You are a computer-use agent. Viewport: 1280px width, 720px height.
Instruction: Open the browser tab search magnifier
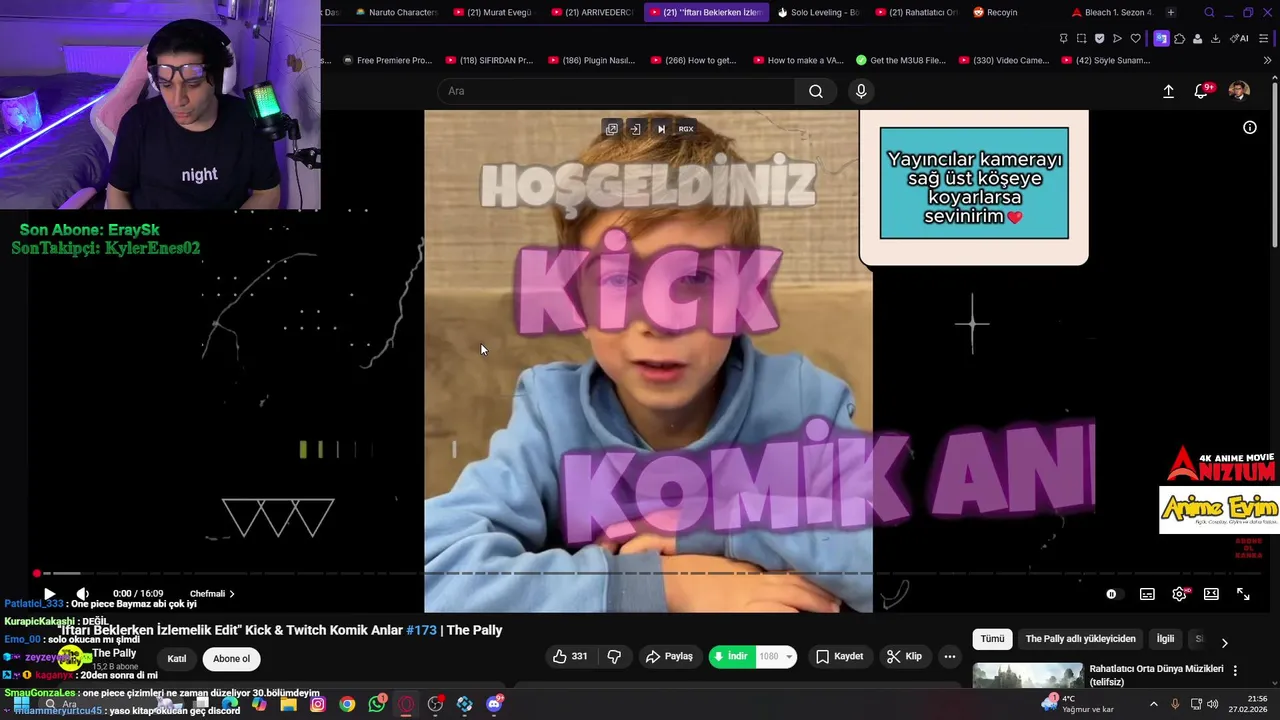[1209, 12]
